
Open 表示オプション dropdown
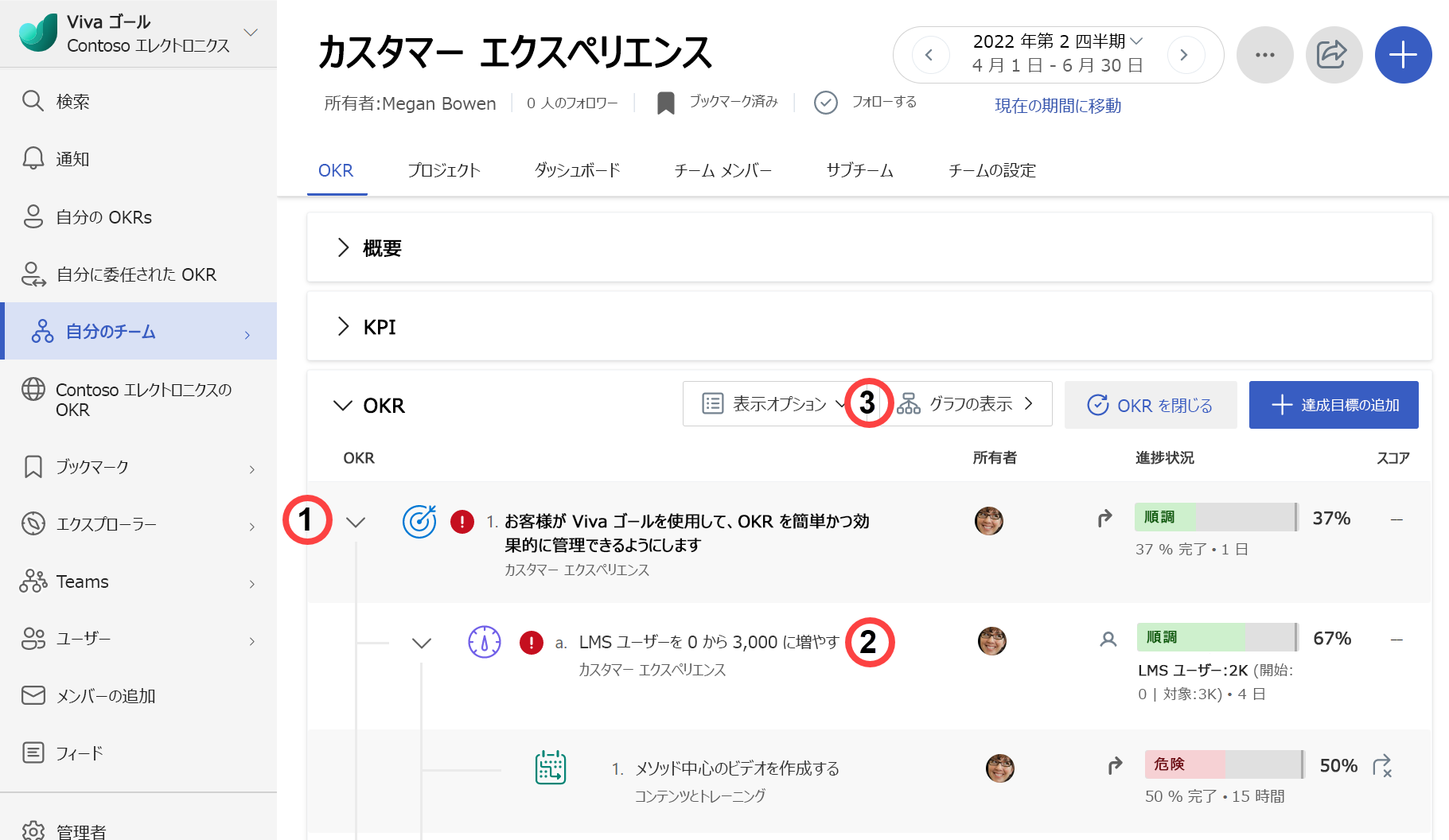(774, 404)
